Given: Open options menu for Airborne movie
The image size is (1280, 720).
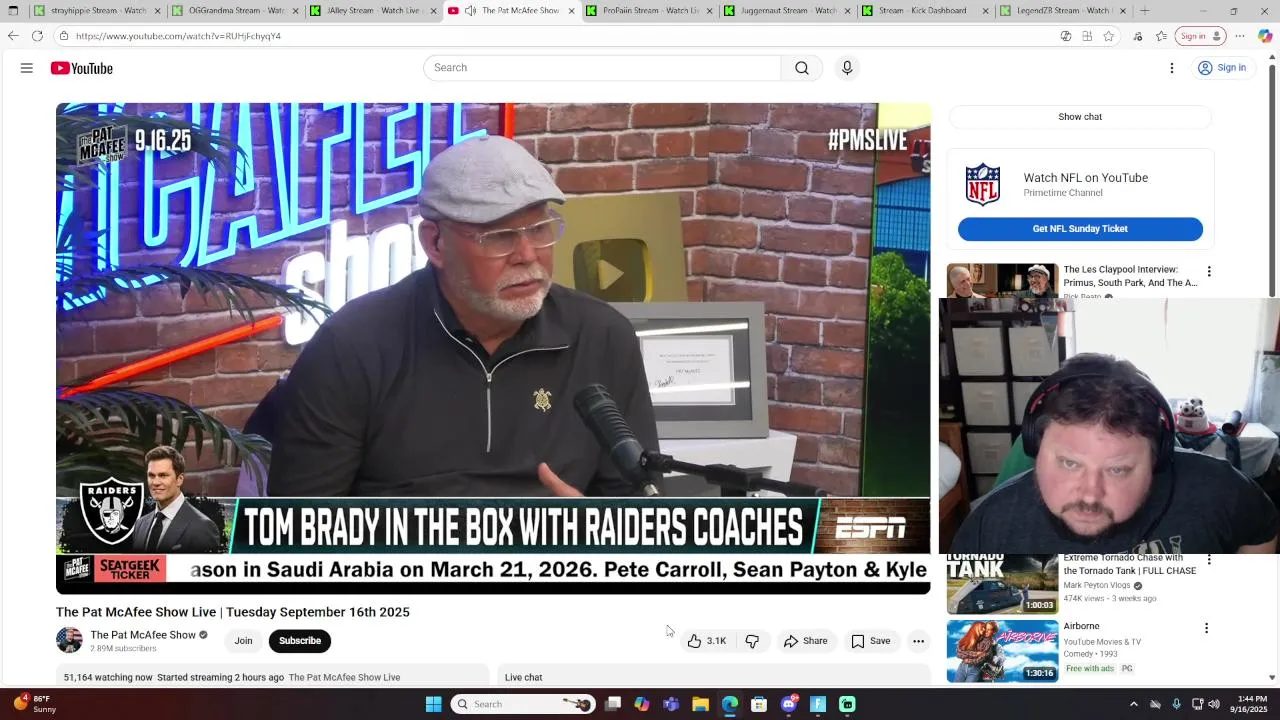Looking at the screenshot, I should pos(1206,628).
